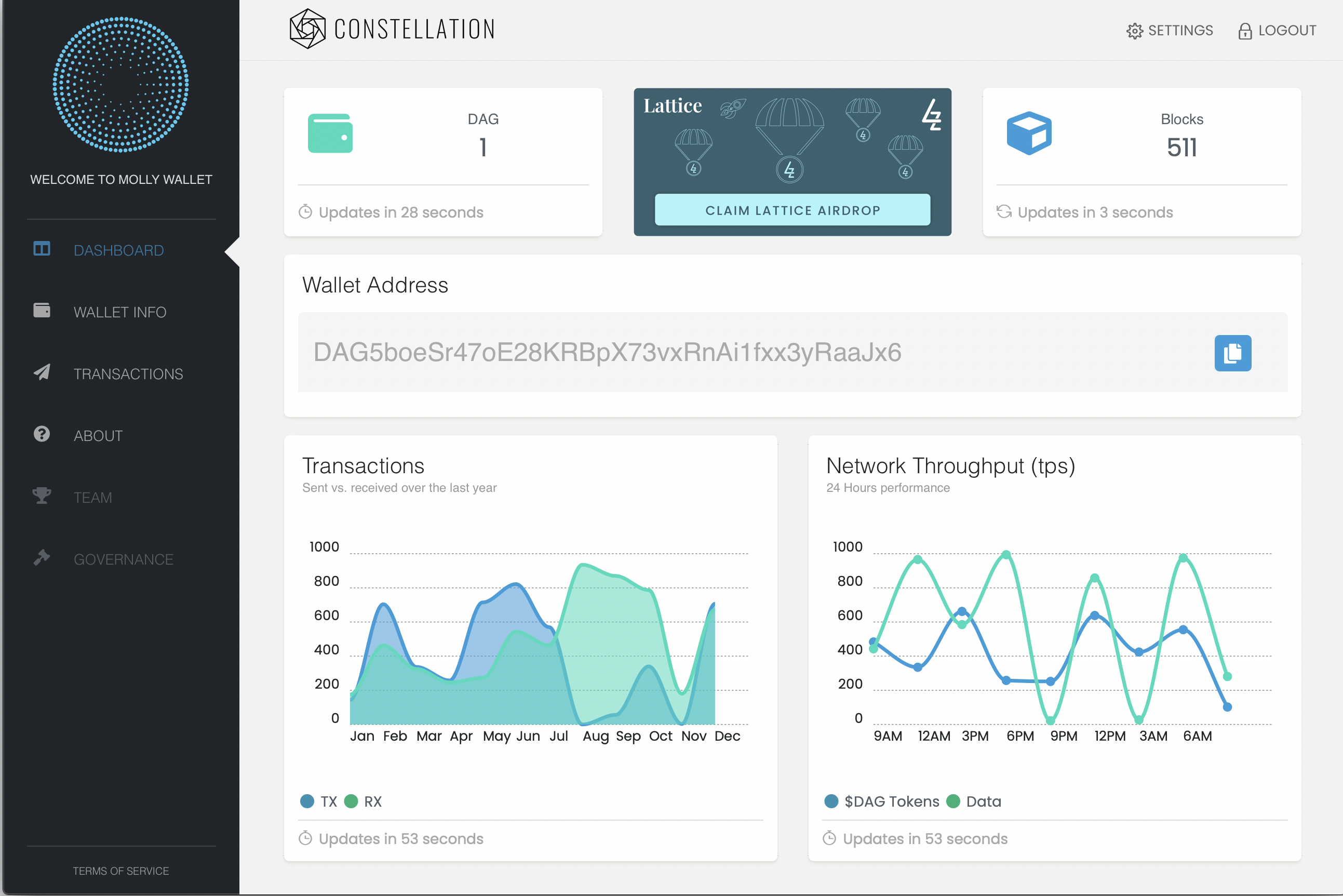Toggle the Data legend green dot

(953, 801)
